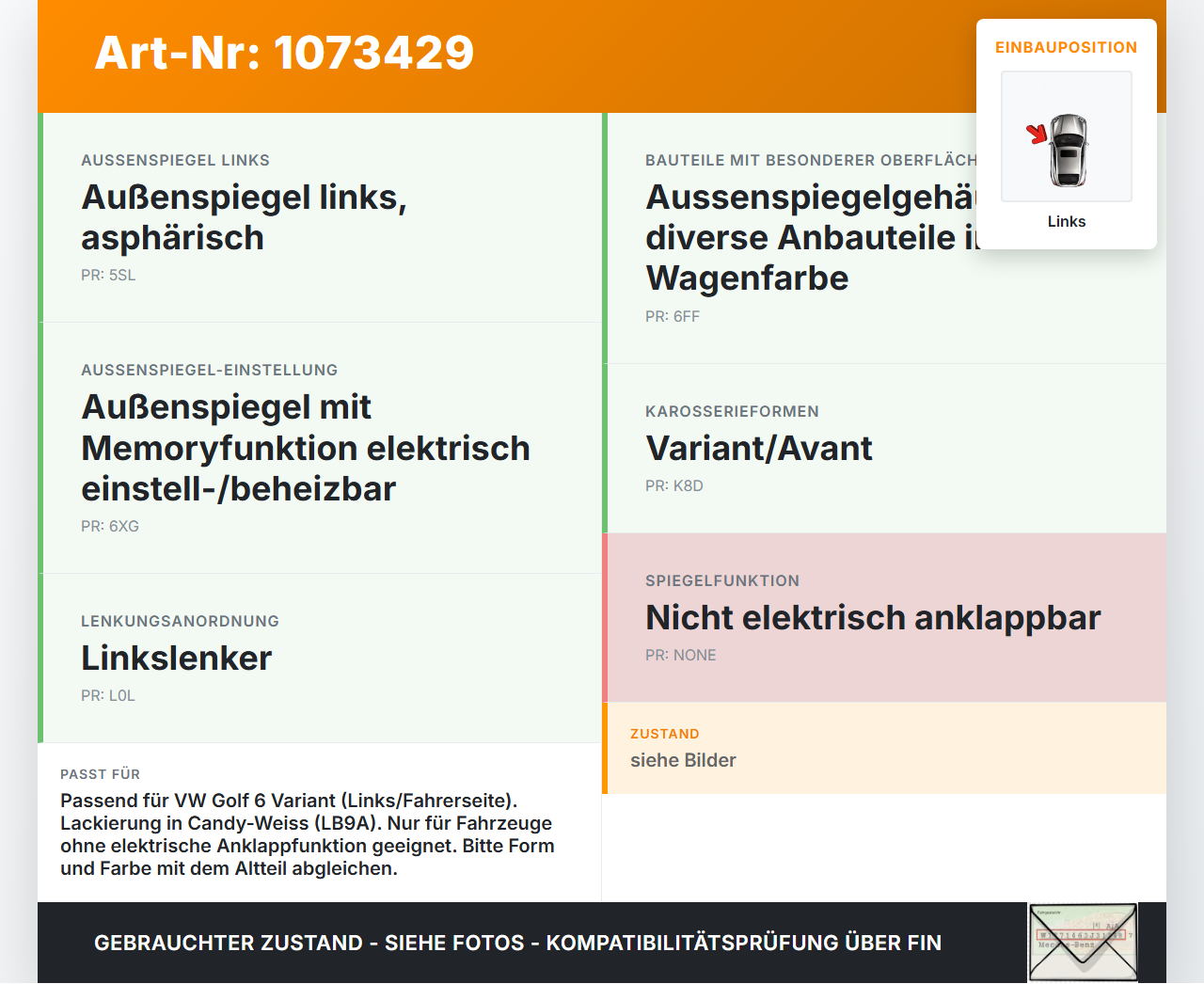Select 'Außenspiegel links, asphärisch' title
The height and width of the screenshot is (984, 1204).
click(x=244, y=217)
